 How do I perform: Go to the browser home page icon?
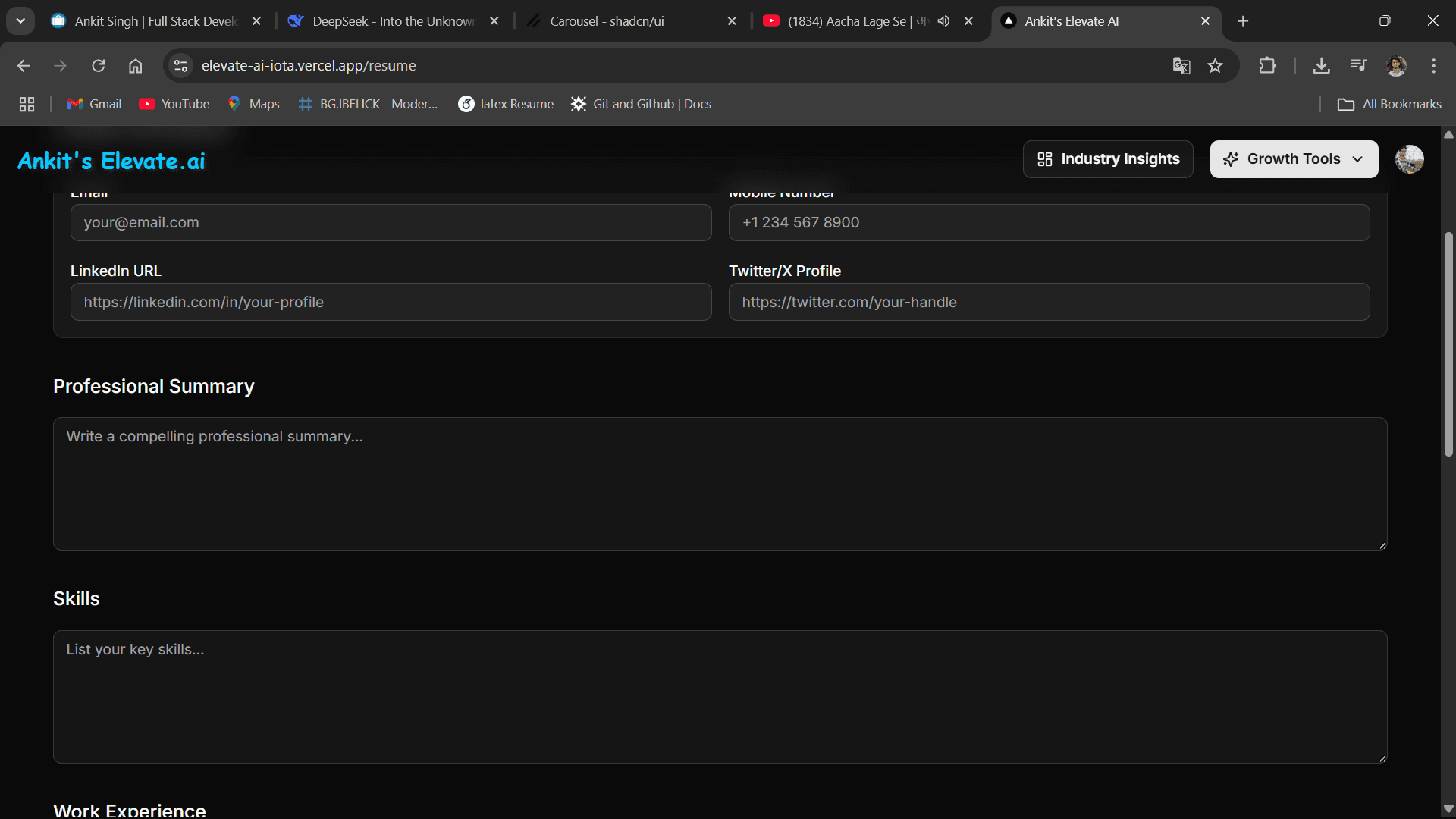click(x=135, y=66)
